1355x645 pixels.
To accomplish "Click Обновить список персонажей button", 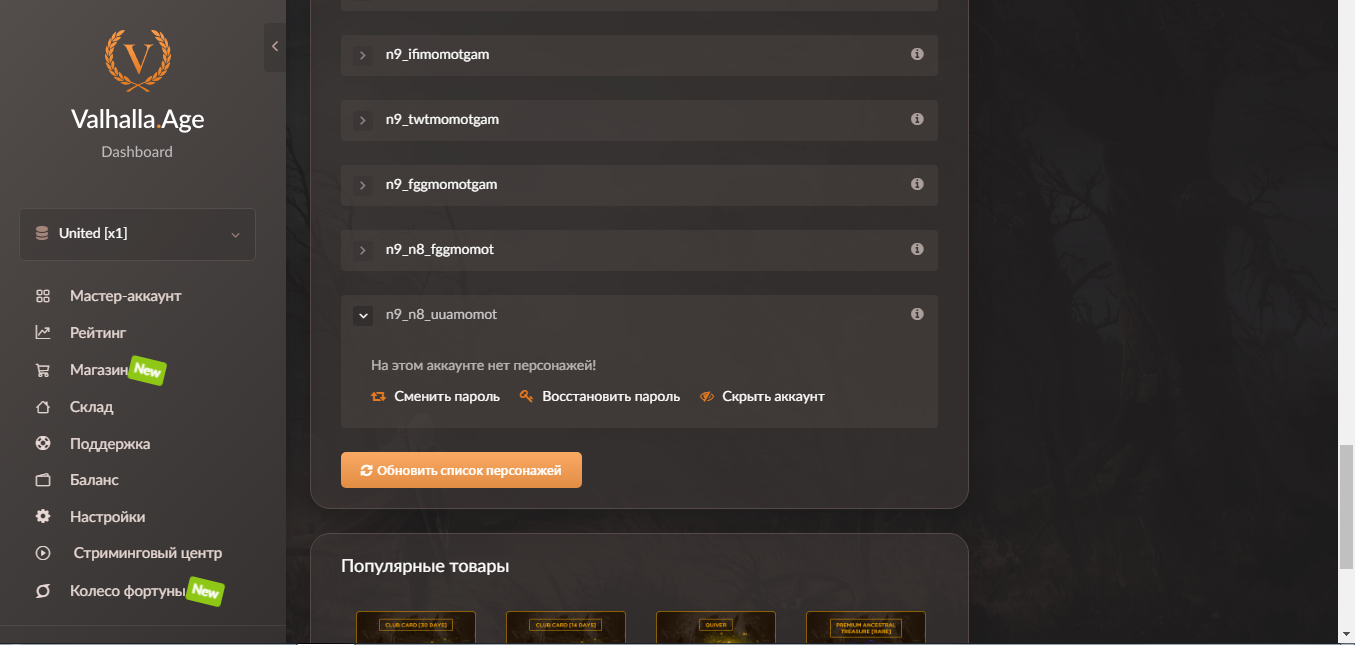I will click(461, 470).
